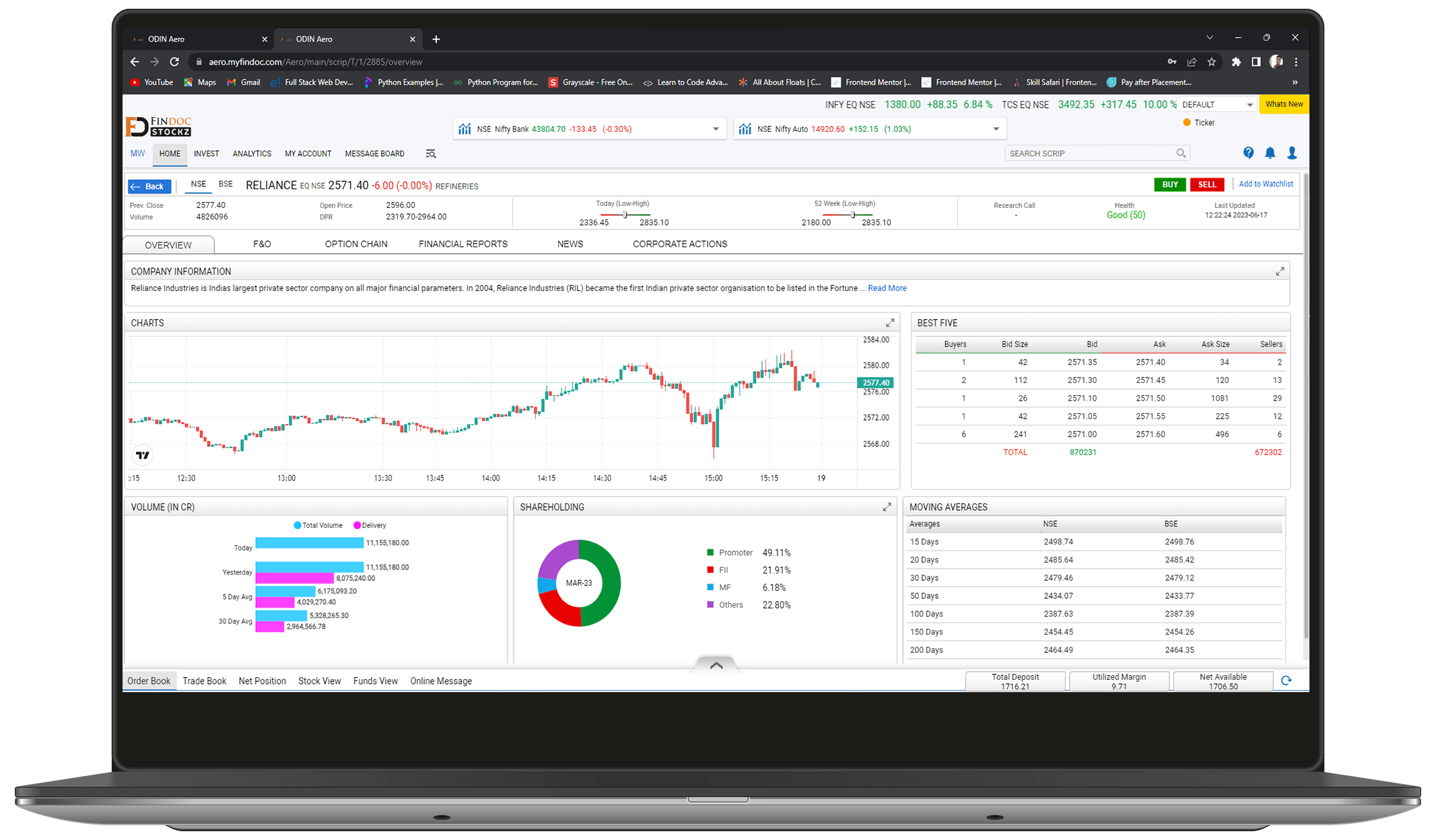The width and height of the screenshot is (1436, 840).
Task: Open the menu search icon beside MESSAGE BOARD
Action: (x=431, y=154)
